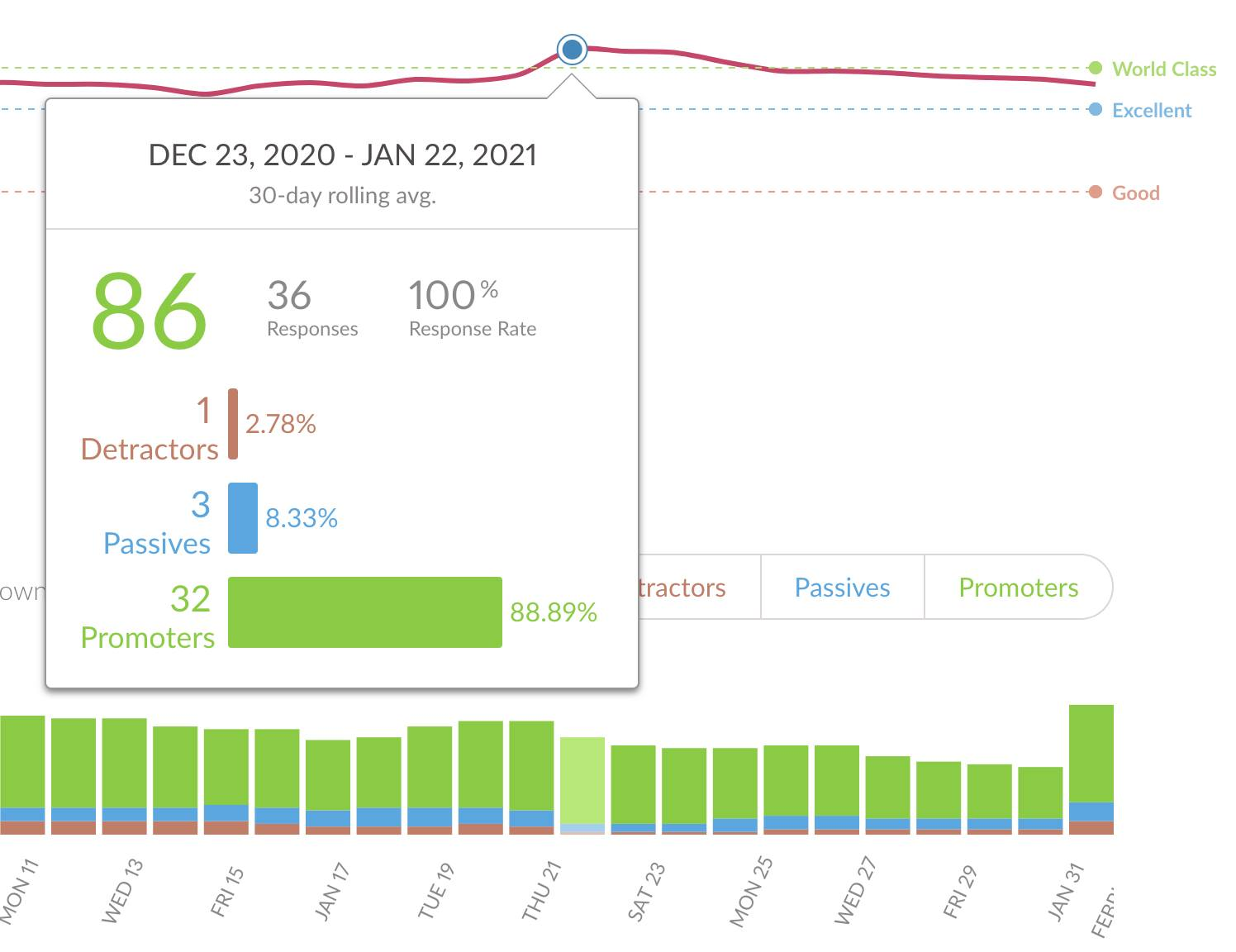Click the partially hidden Detractors tab
1236x952 pixels.
pyautogui.click(x=682, y=588)
